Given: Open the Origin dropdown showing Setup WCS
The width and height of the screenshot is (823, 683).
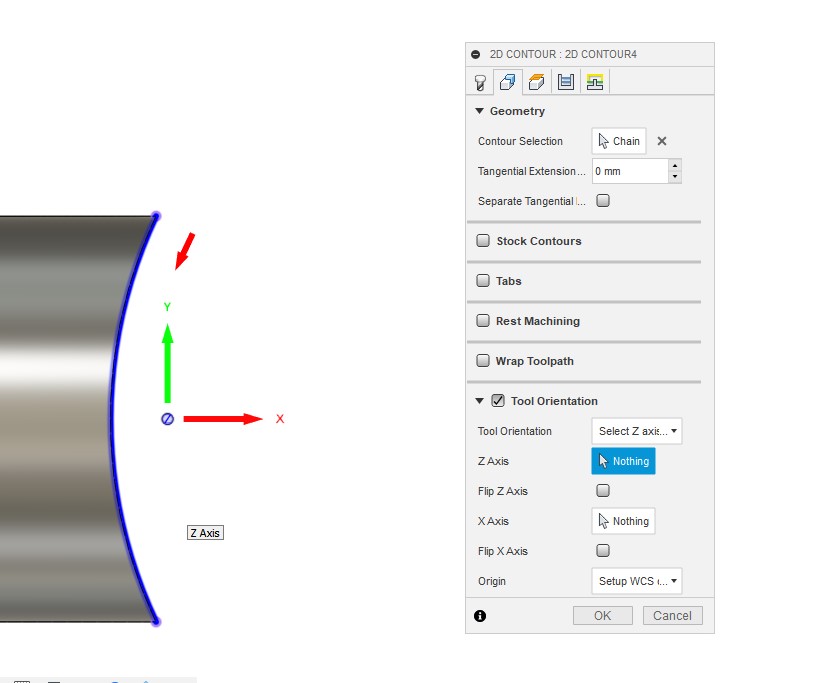Looking at the screenshot, I should 636,581.
